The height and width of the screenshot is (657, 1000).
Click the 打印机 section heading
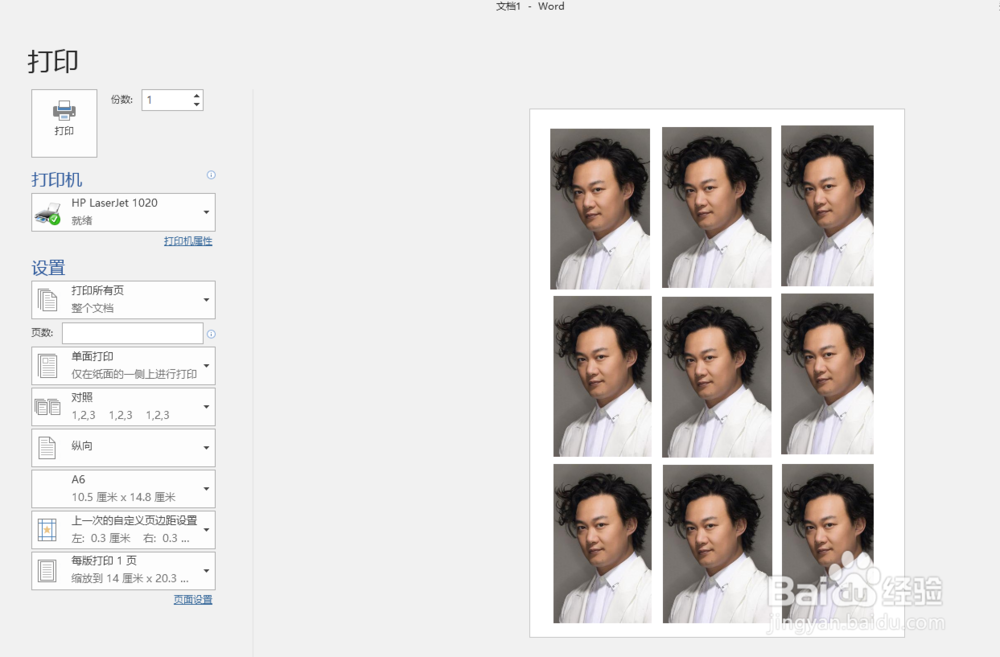(57, 180)
